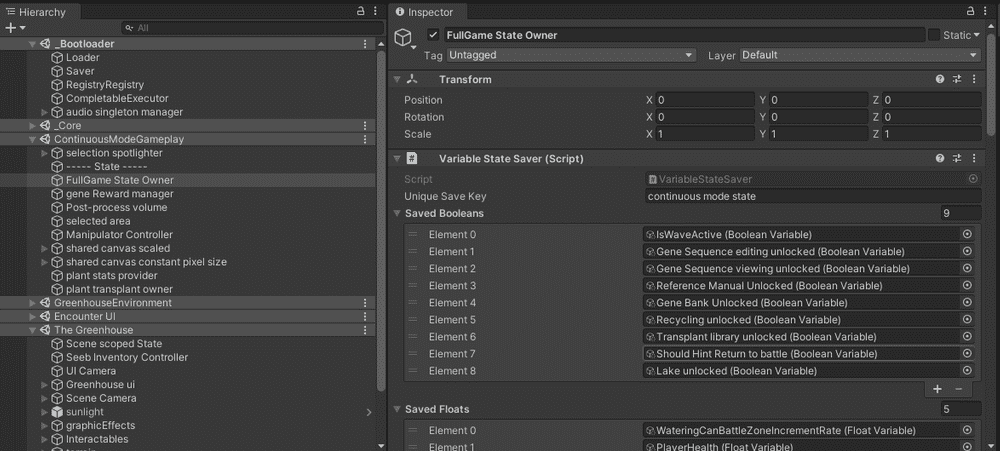Screen dimensions: 1000x451
Task: Open Variable State Saver context menu
Action: [x=974, y=159]
